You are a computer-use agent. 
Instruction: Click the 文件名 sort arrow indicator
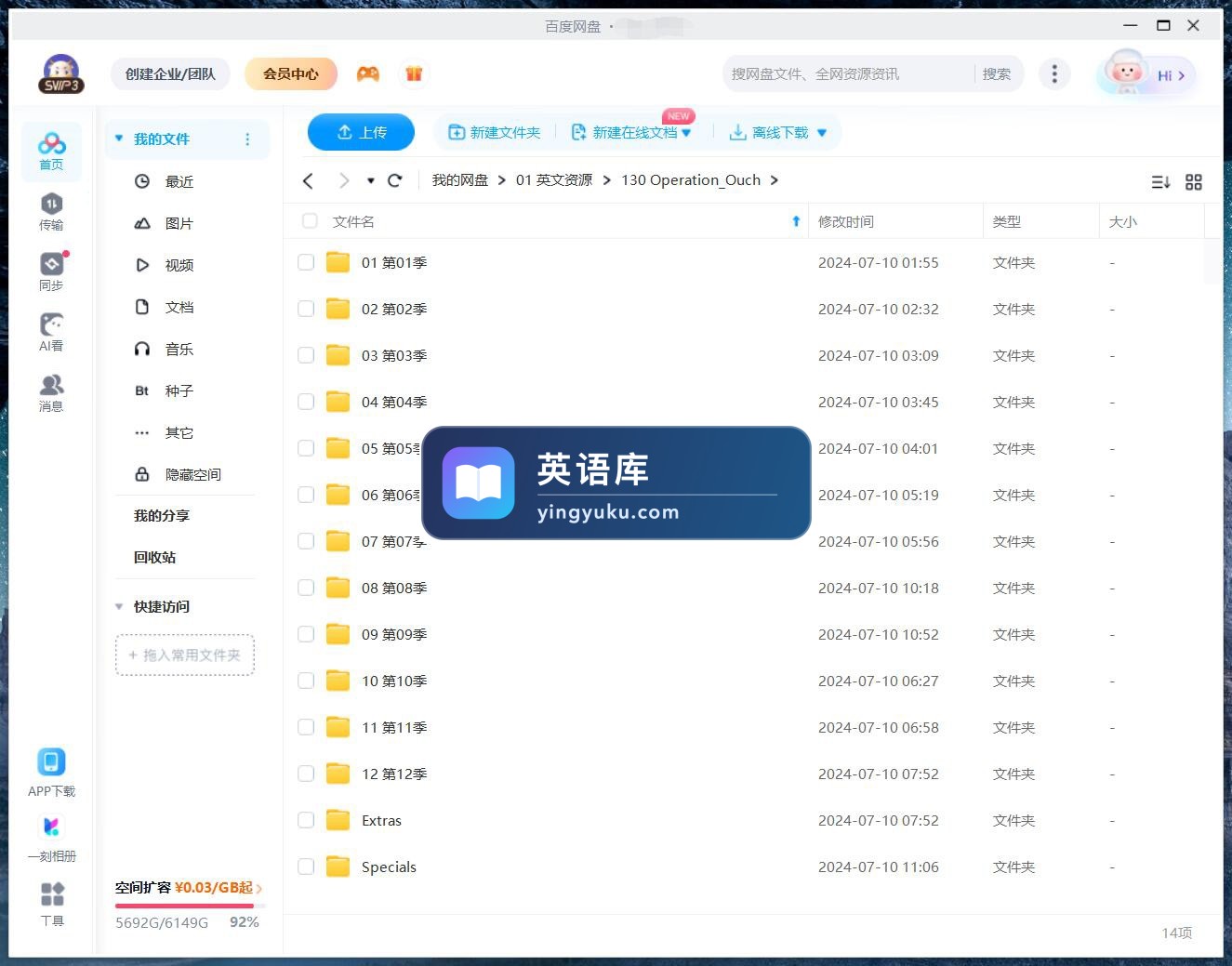coord(796,221)
